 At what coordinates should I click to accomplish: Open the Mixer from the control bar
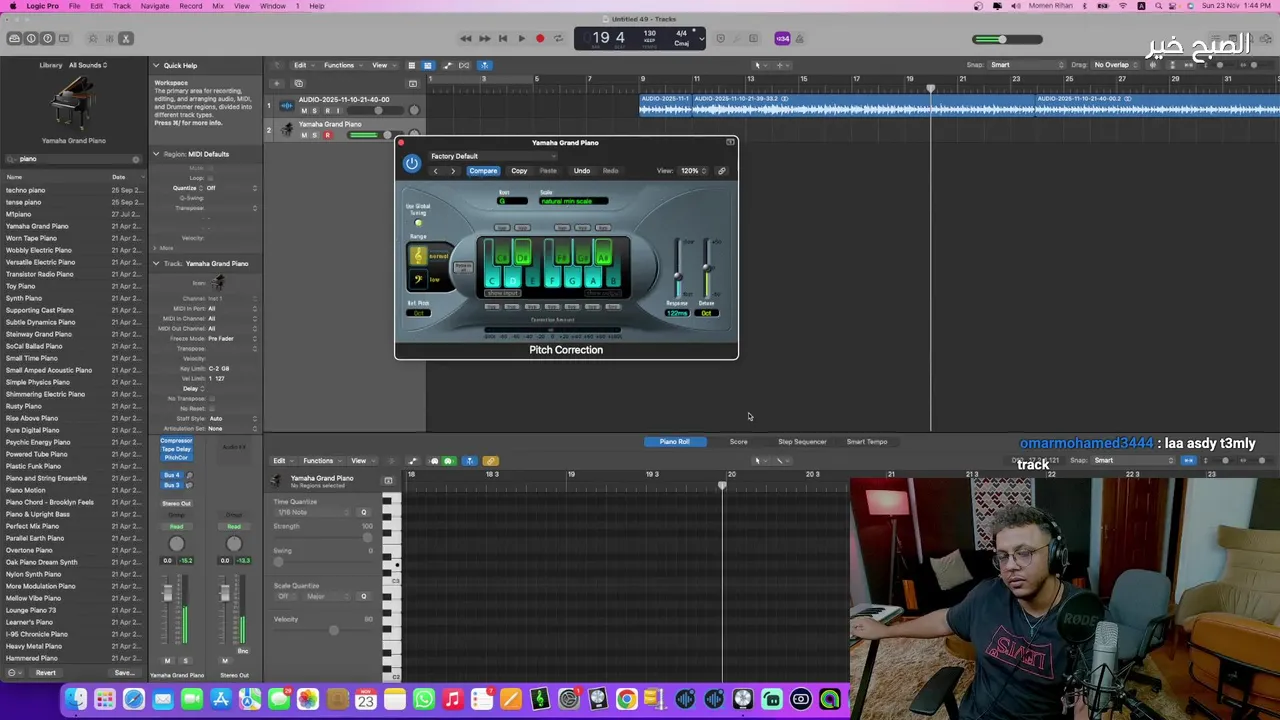(109, 39)
